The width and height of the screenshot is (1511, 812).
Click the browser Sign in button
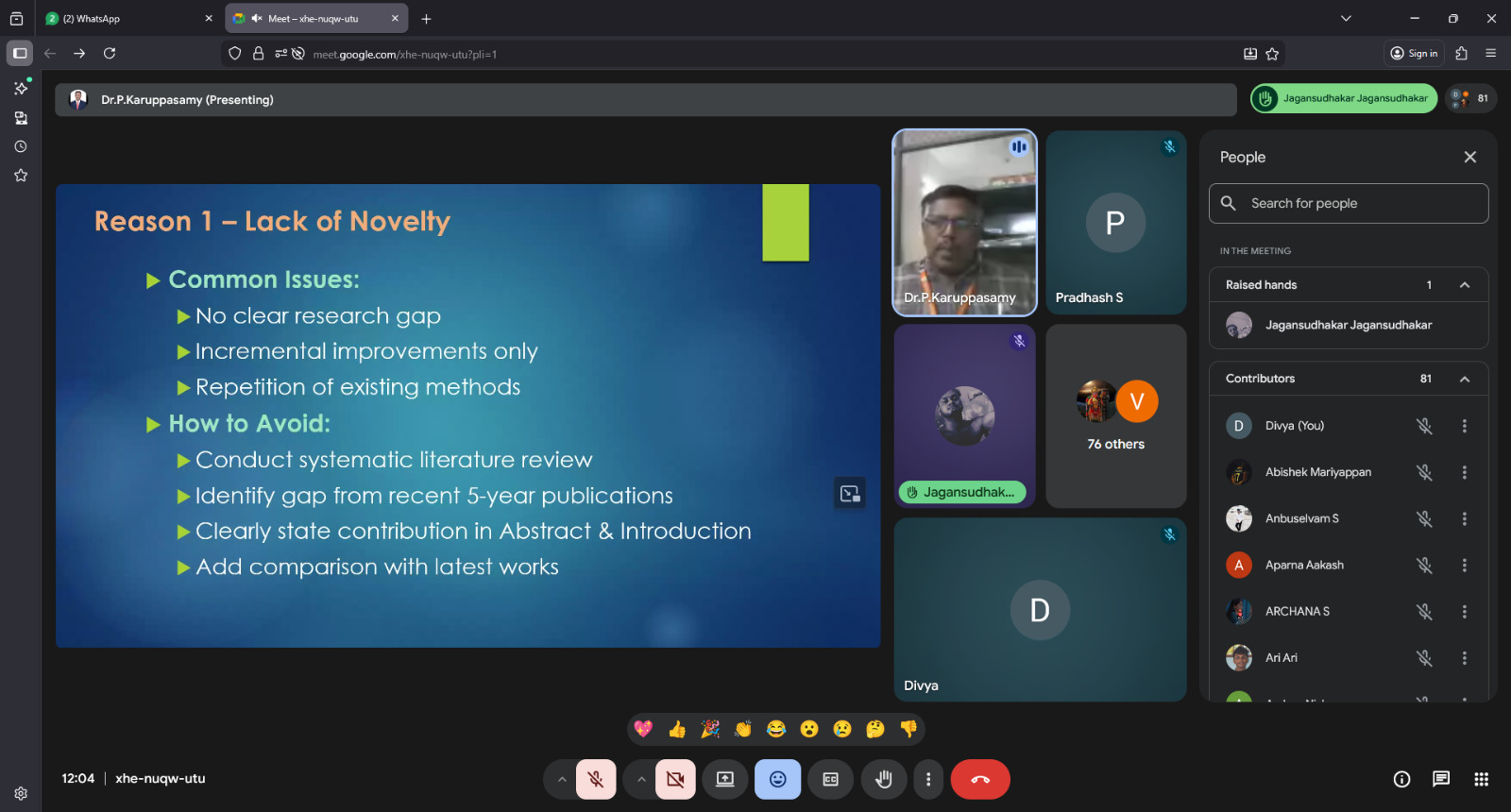click(x=1414, y=54)
